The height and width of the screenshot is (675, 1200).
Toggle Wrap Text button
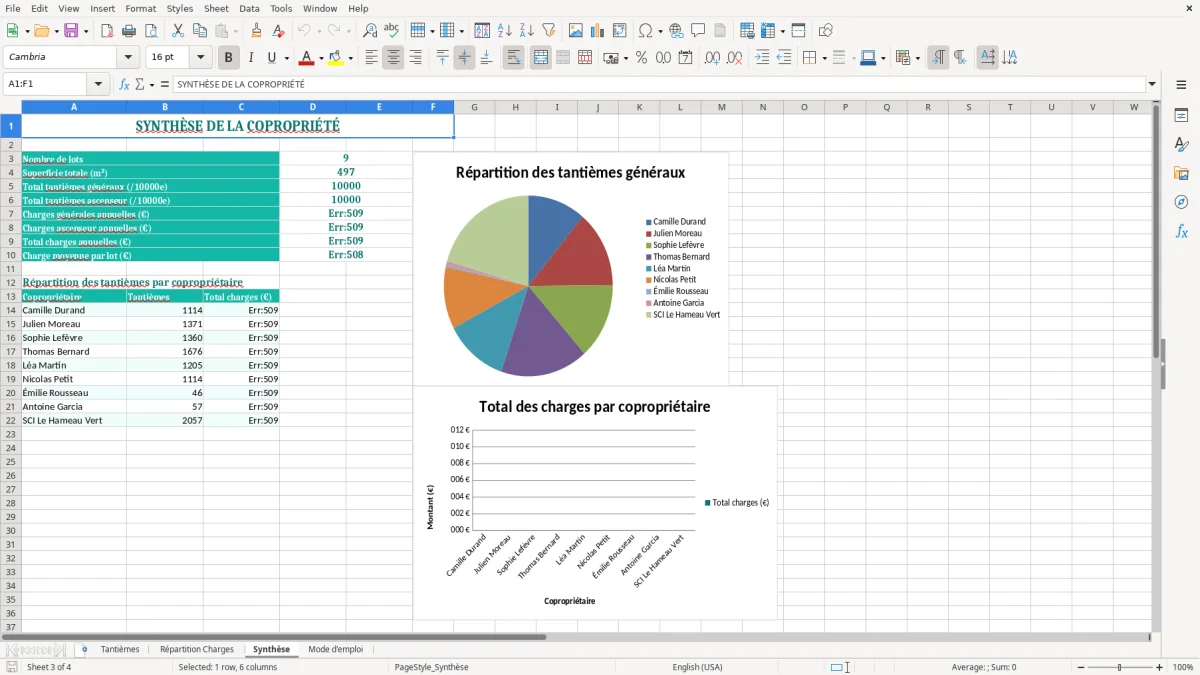coord(514,58)
